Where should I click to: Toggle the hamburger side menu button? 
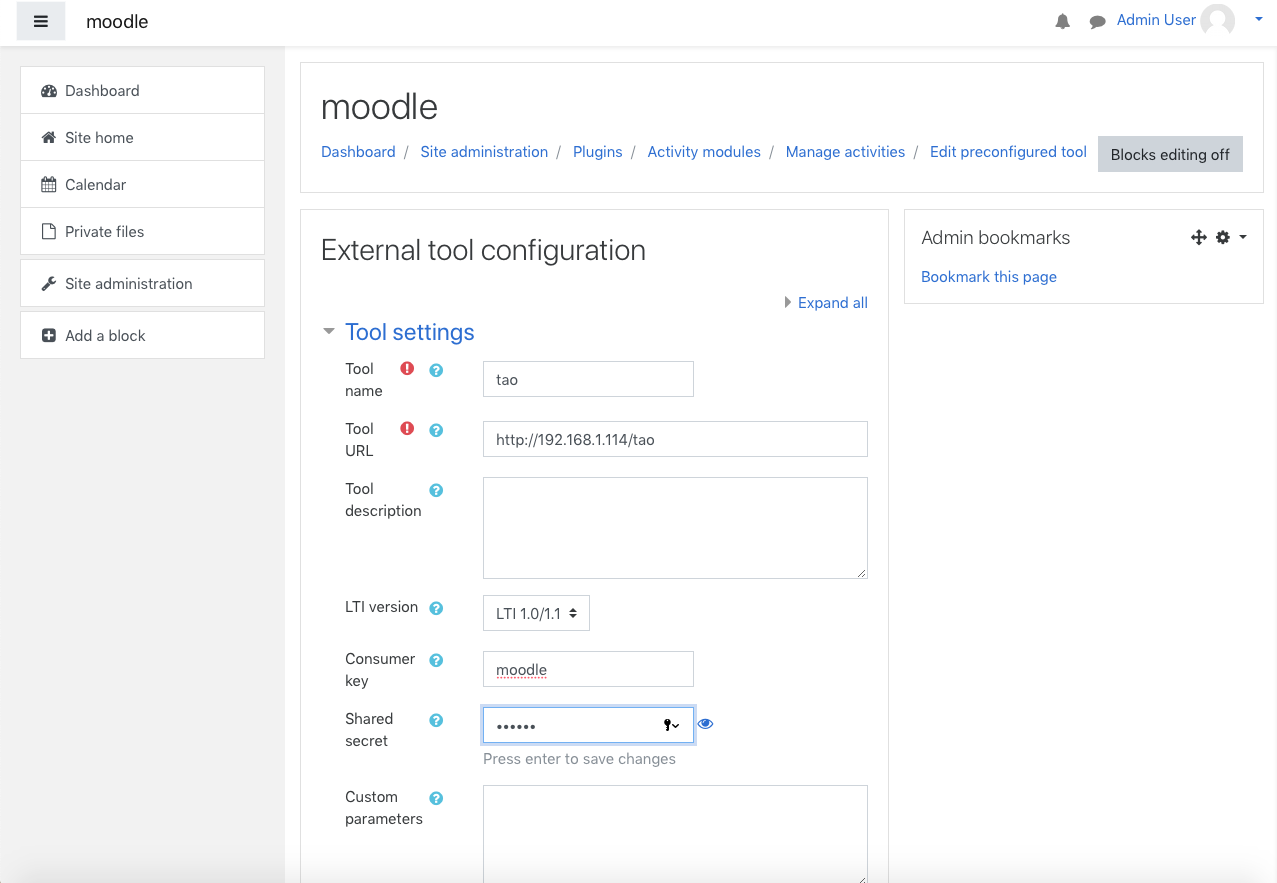[41, 21]
